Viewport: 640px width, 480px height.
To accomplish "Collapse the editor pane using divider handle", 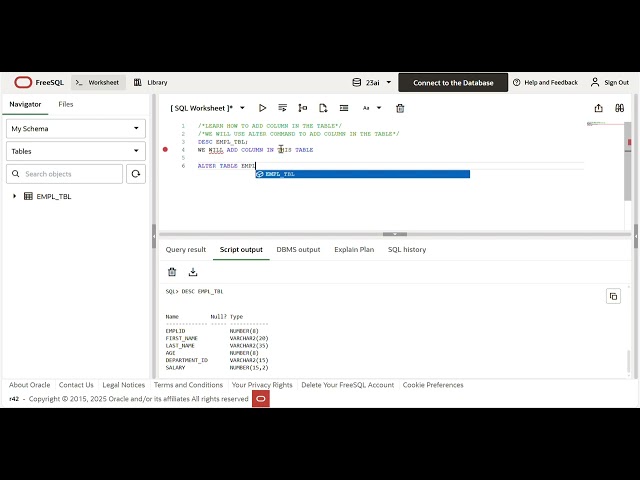I will point(395,234).
